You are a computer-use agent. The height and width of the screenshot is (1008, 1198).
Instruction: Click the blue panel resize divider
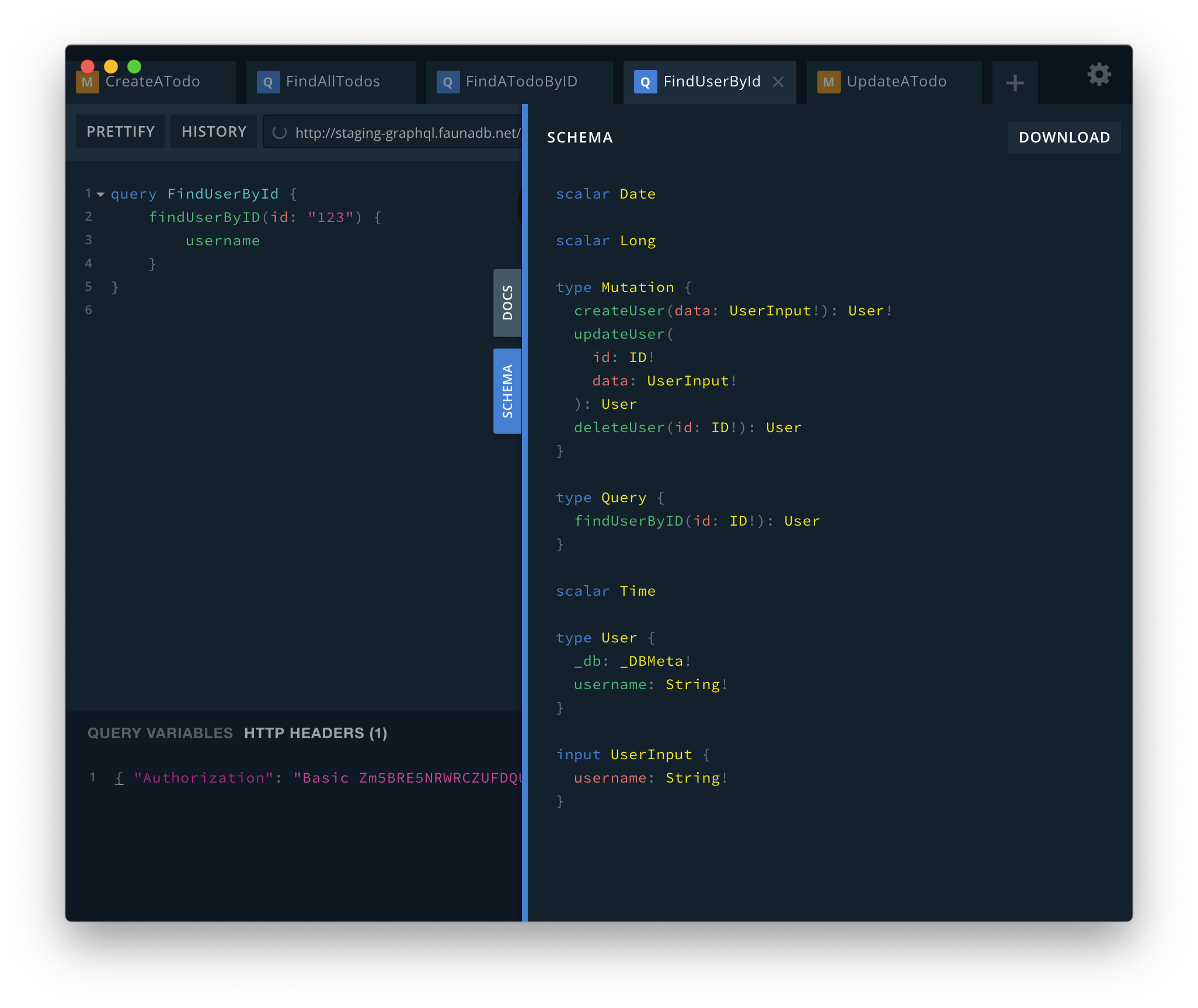[525, 513]
